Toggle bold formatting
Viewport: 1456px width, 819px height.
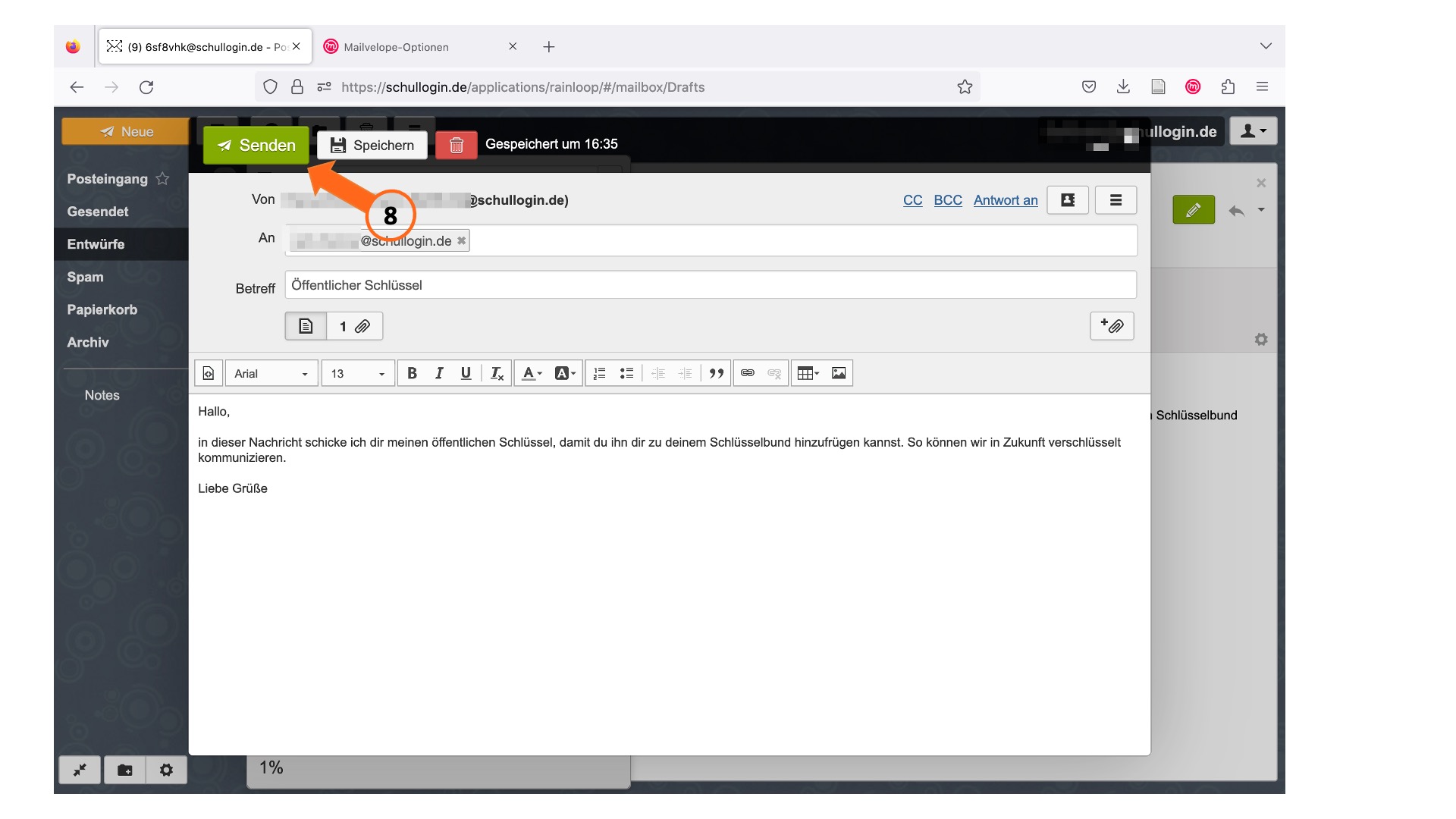[412, 373]
